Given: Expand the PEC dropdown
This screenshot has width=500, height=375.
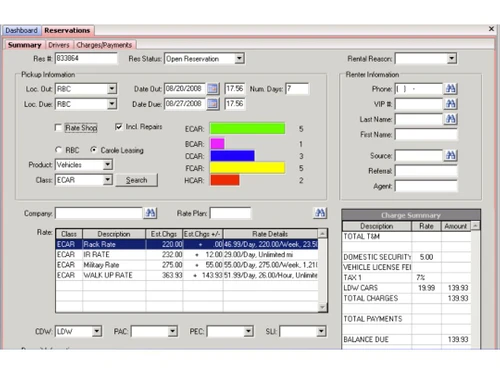Looking at the screenshot, I should click(x=248, y=331).
